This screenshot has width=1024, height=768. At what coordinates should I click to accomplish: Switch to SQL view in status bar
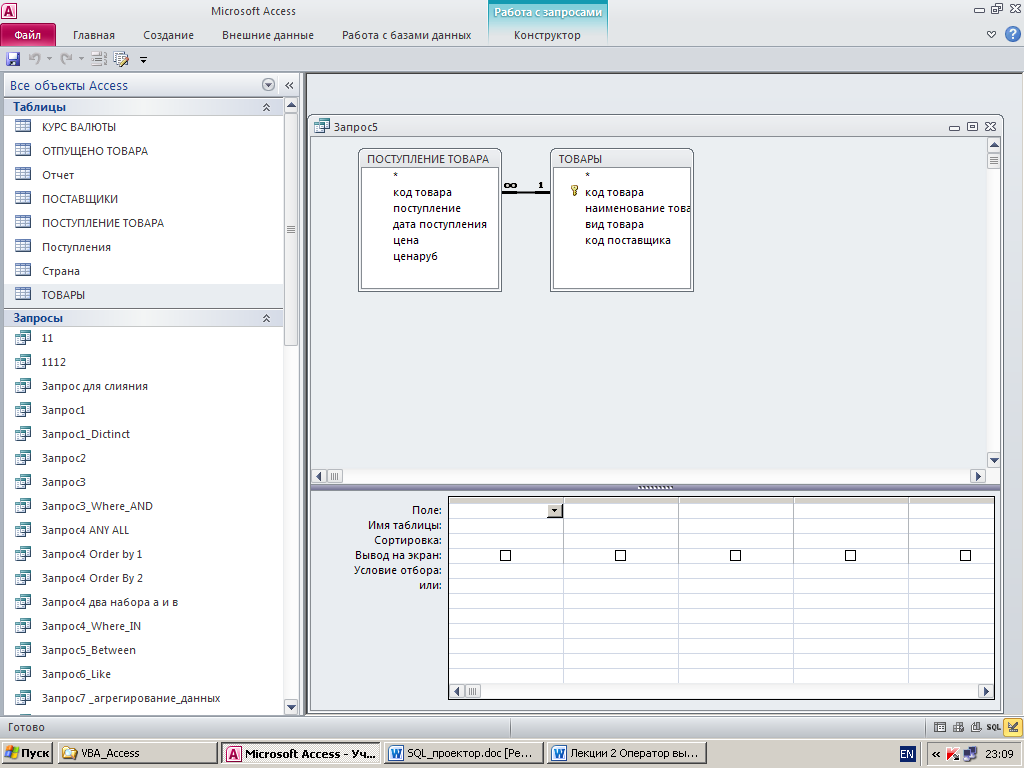[x=993, y=727]
